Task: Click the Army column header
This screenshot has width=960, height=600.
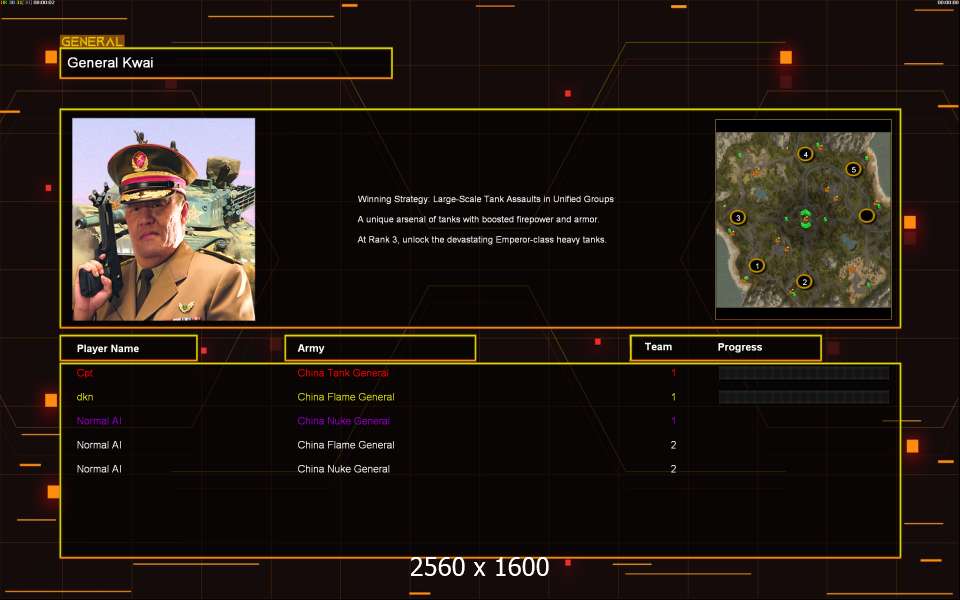Action: coord(380,348)
